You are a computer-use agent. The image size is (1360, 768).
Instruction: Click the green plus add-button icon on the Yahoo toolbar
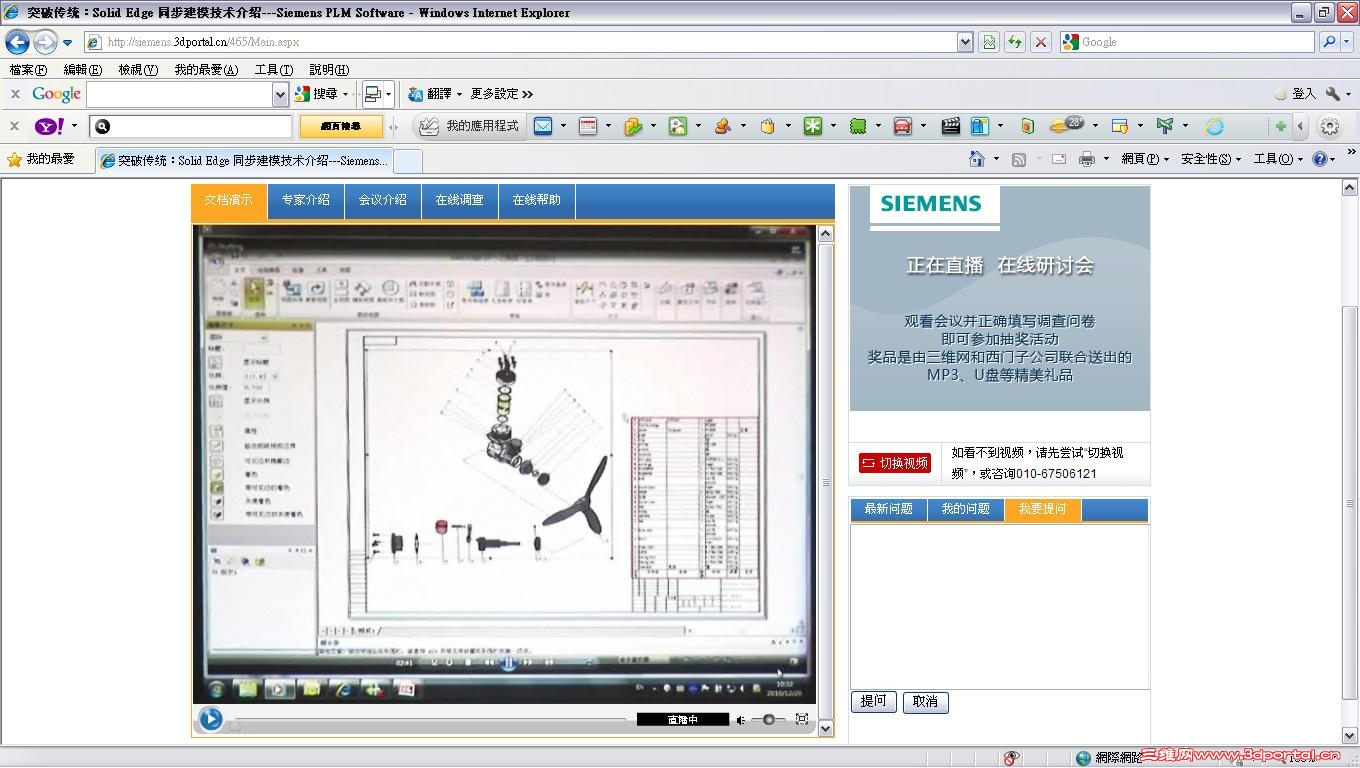[1280, 126]
